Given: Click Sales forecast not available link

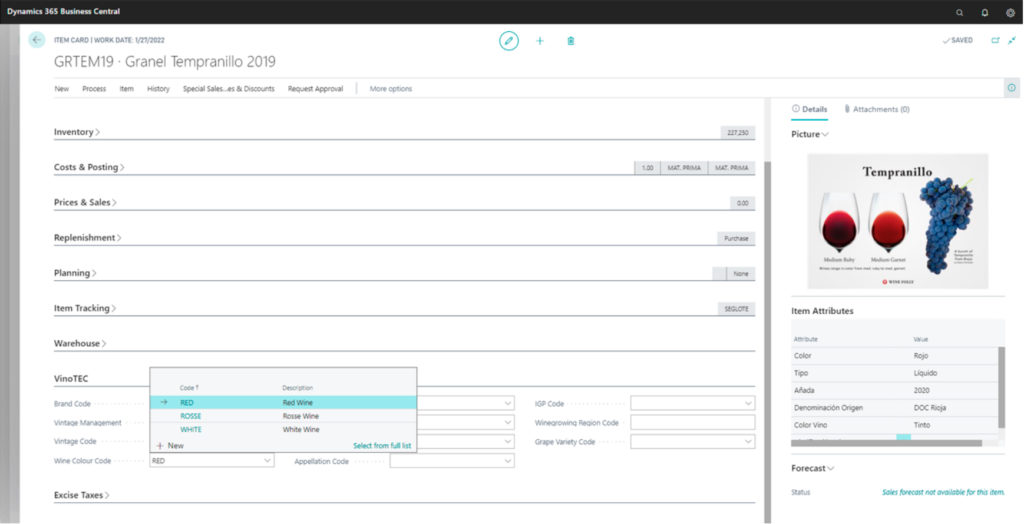Looking at the screenshot, I should [x=943, y=493].
